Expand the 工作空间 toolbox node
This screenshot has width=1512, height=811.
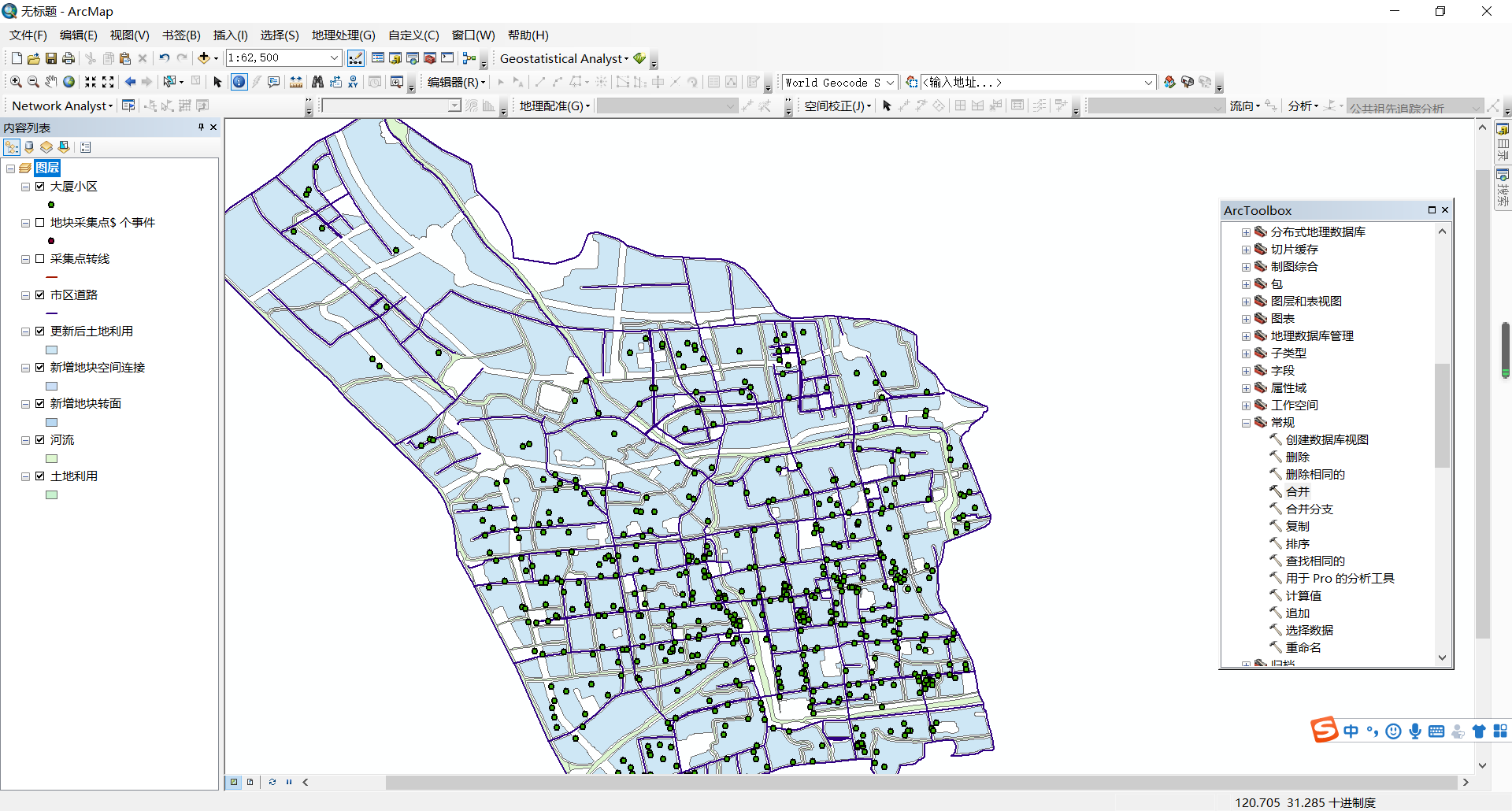coord(1246,405)
